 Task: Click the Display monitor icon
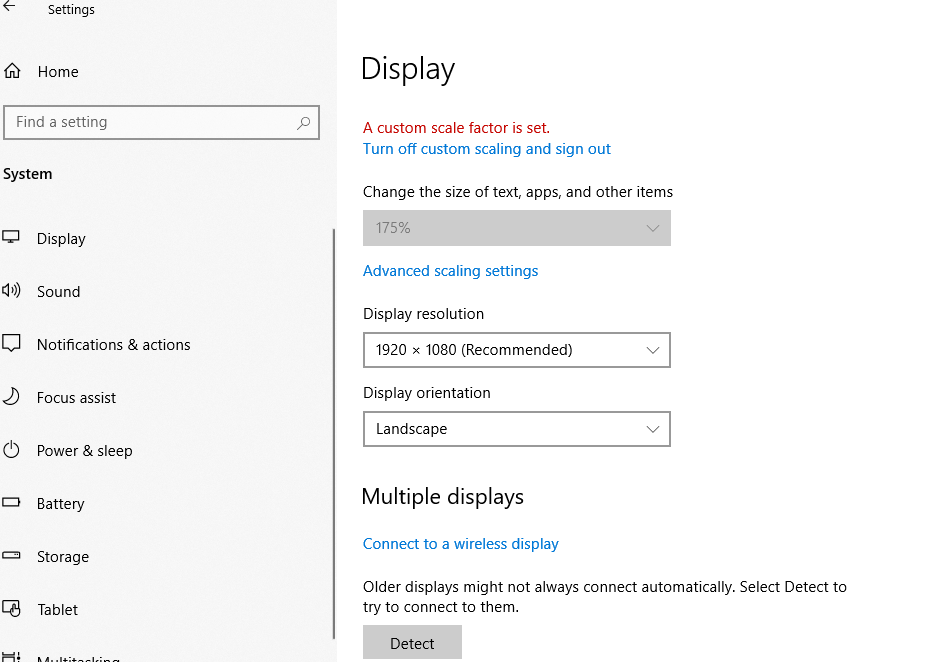[x=11, y=237]
